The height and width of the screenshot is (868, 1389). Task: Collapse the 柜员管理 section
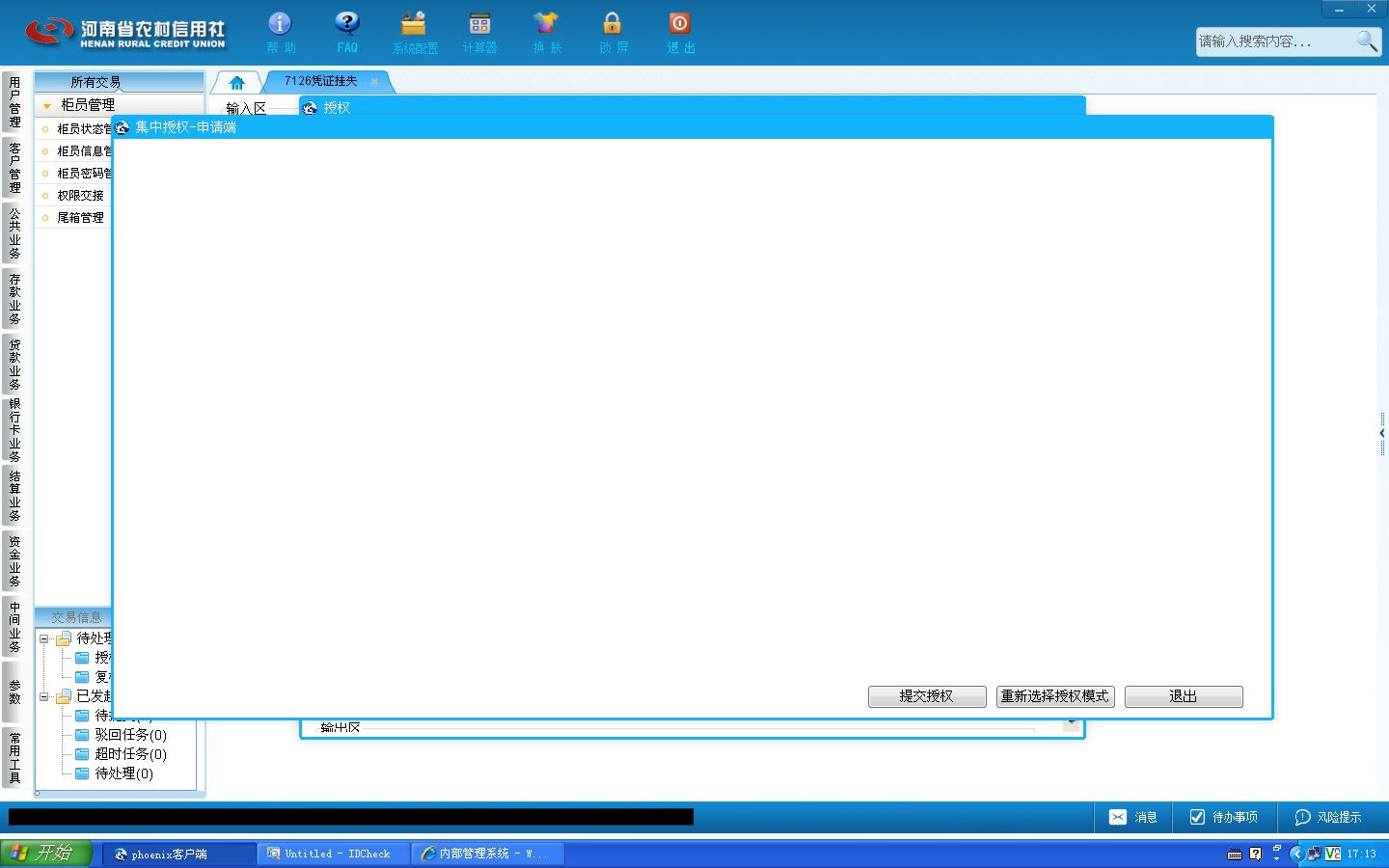pos(47,105)
